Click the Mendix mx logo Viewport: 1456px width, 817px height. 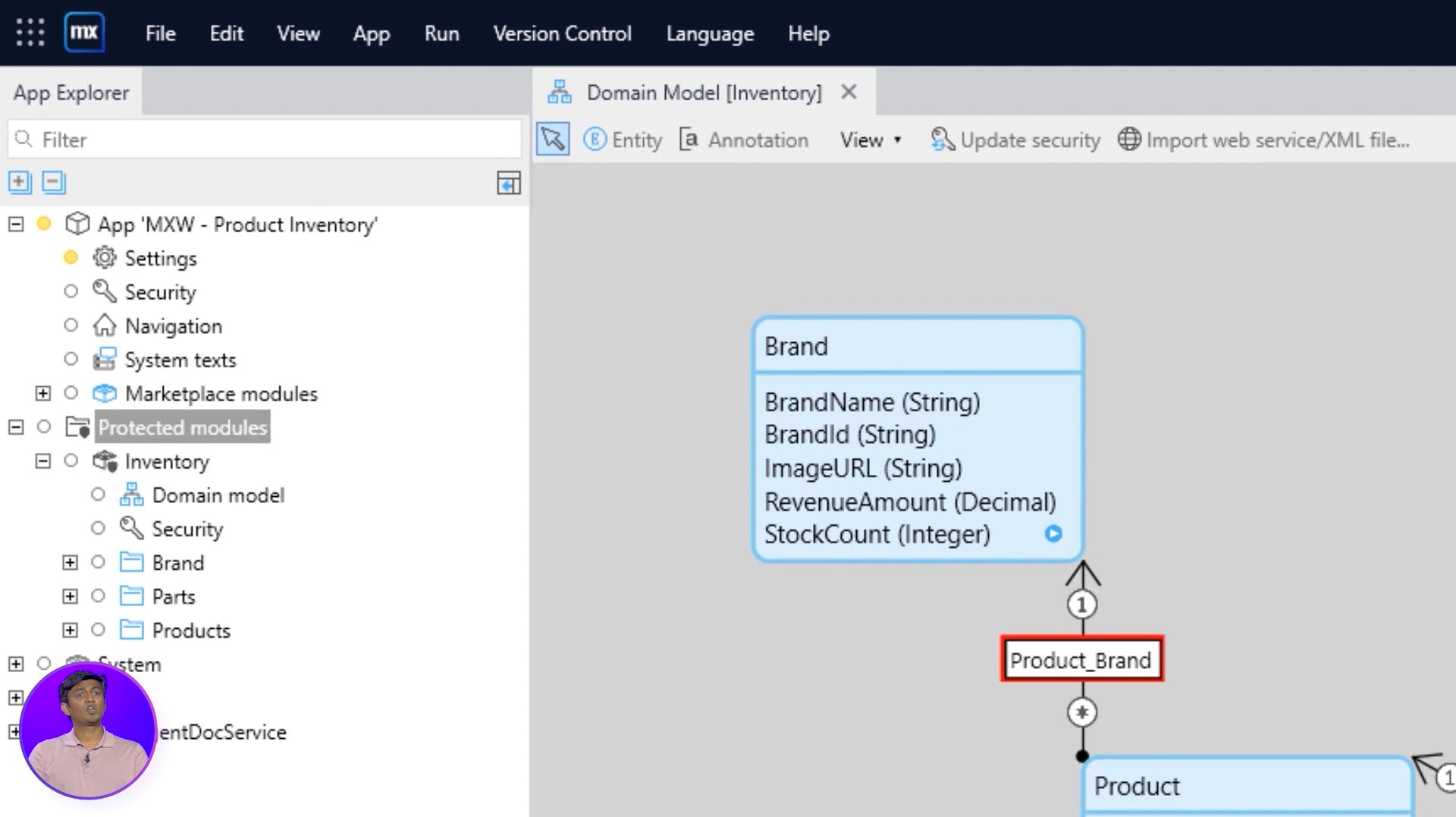(x=84, y=33)
